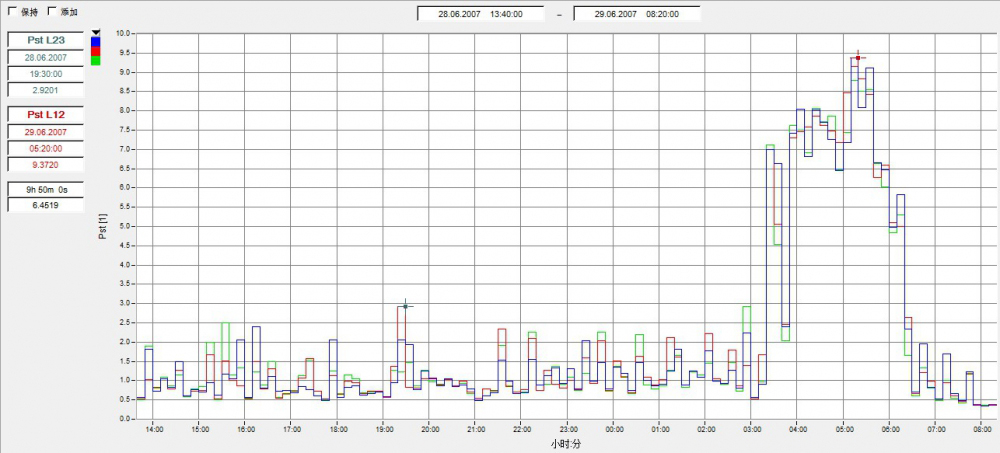Select the red channel color swatch
Viewport: 1000px width, 453px height.
pyautogui.click(x=95, y=51)
